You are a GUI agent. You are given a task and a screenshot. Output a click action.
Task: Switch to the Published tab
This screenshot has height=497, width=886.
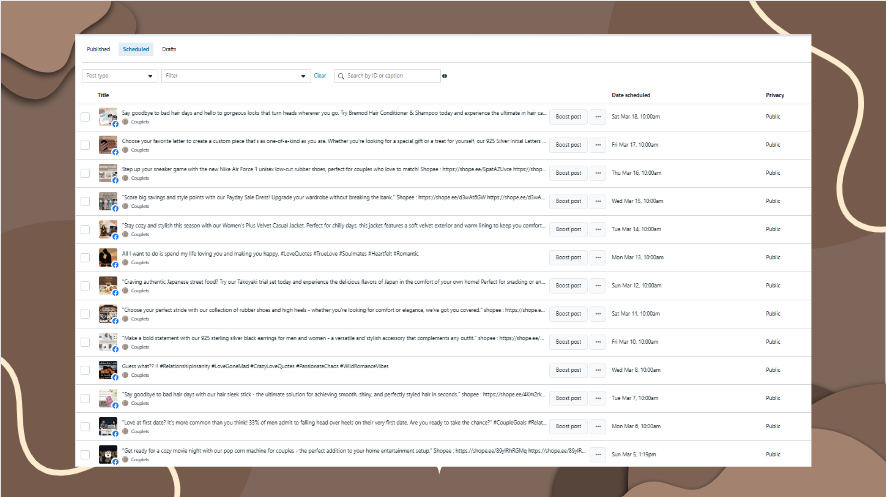point(98,49)
